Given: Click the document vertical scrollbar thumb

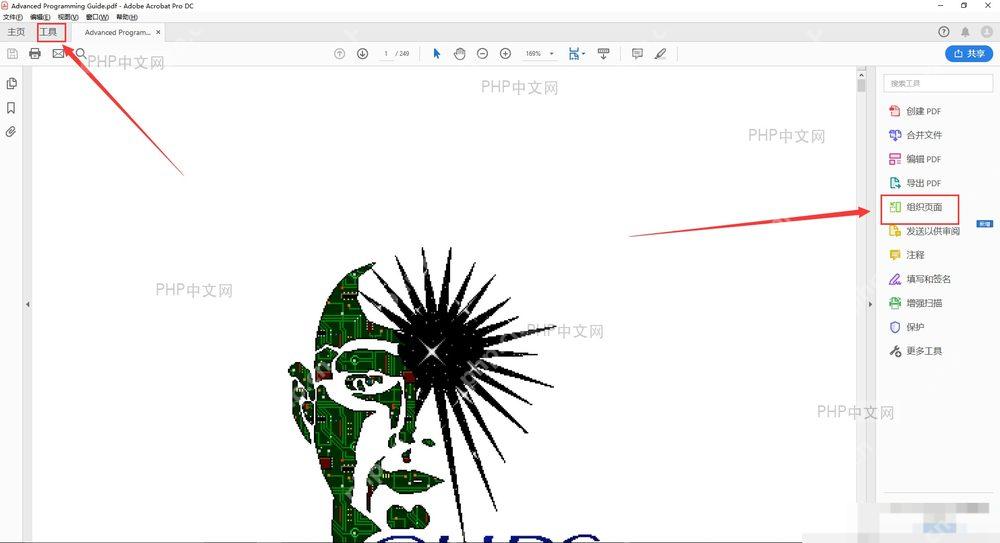Looking at the screenshot, I should [x=862, y=85].
